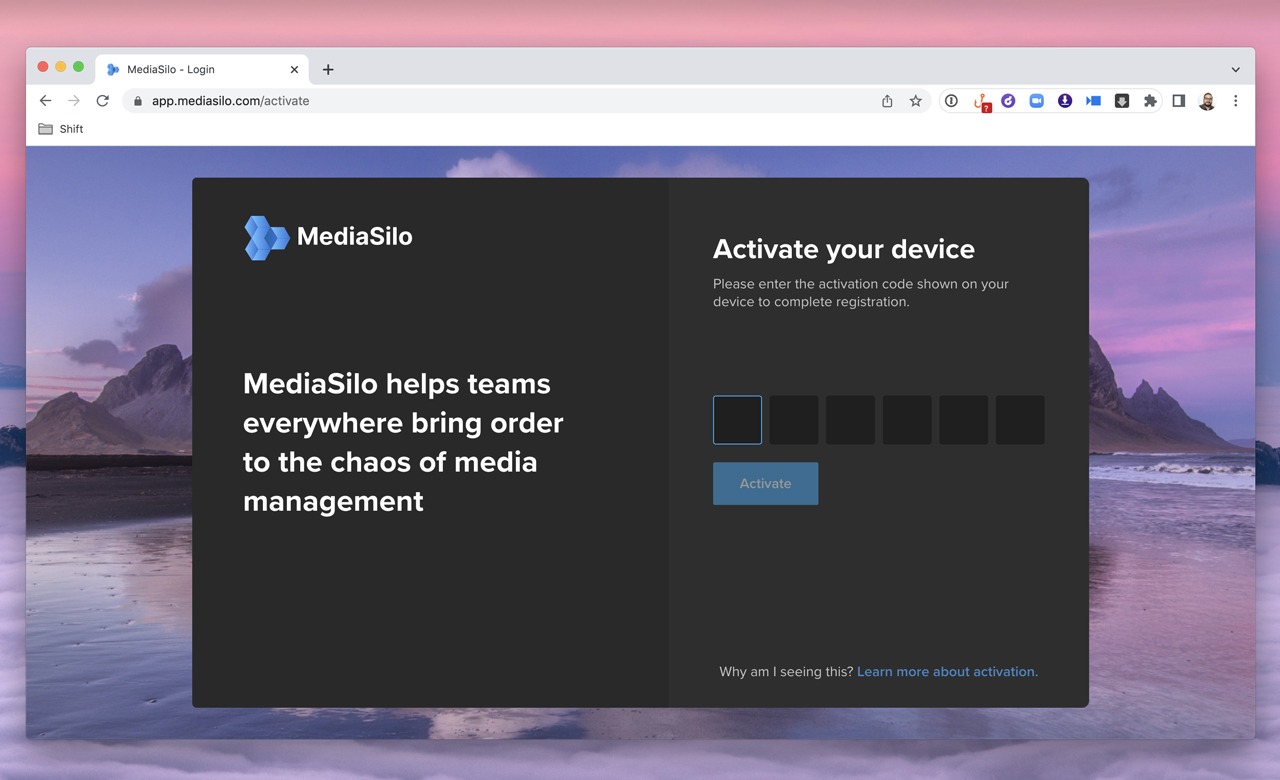1280x780 pixels.
Task: Bookmark this page via the star icon
Action: coord(916,100)
